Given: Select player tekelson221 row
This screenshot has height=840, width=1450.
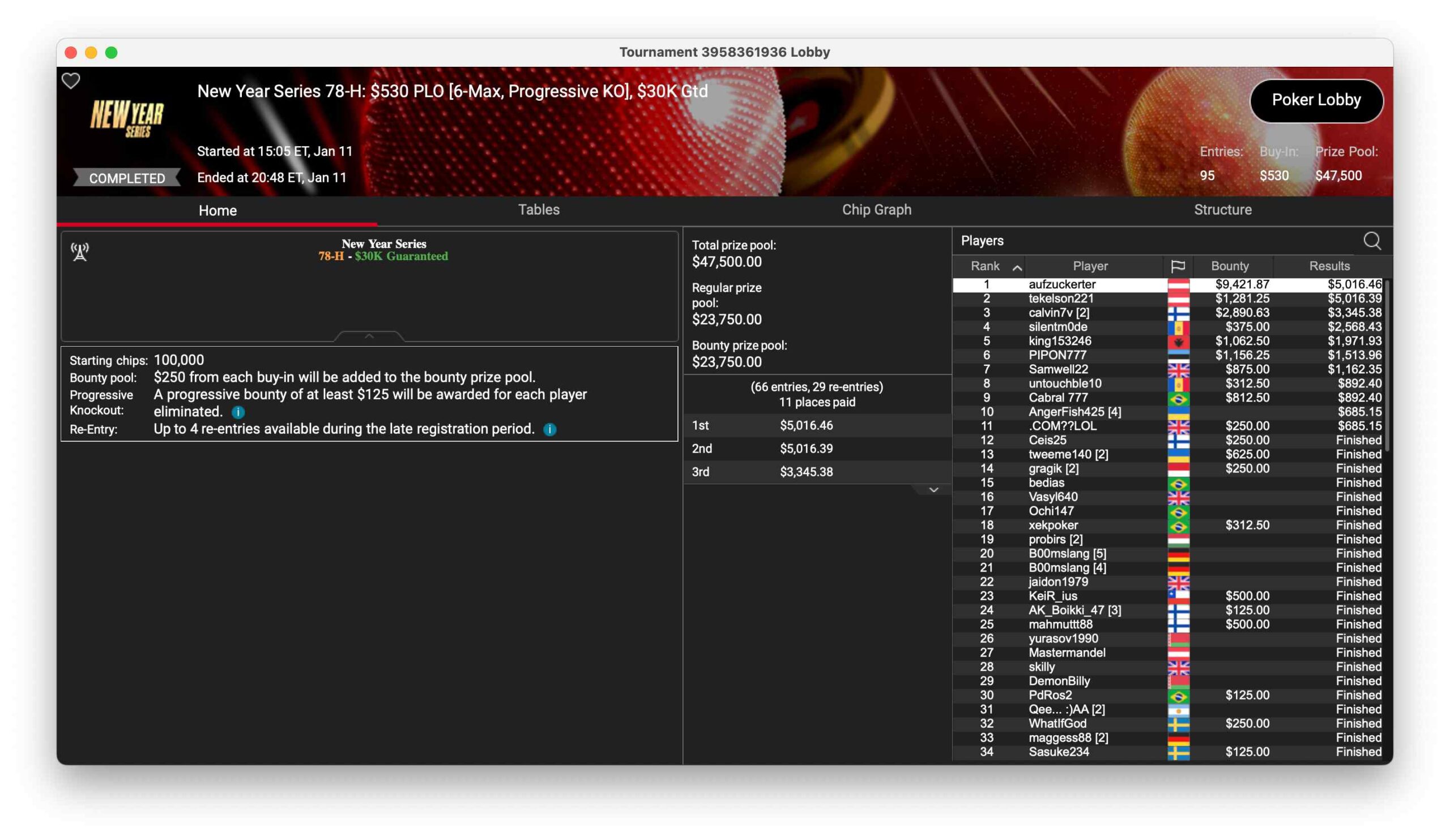Looking at the screenshot, I should 1060,299.
